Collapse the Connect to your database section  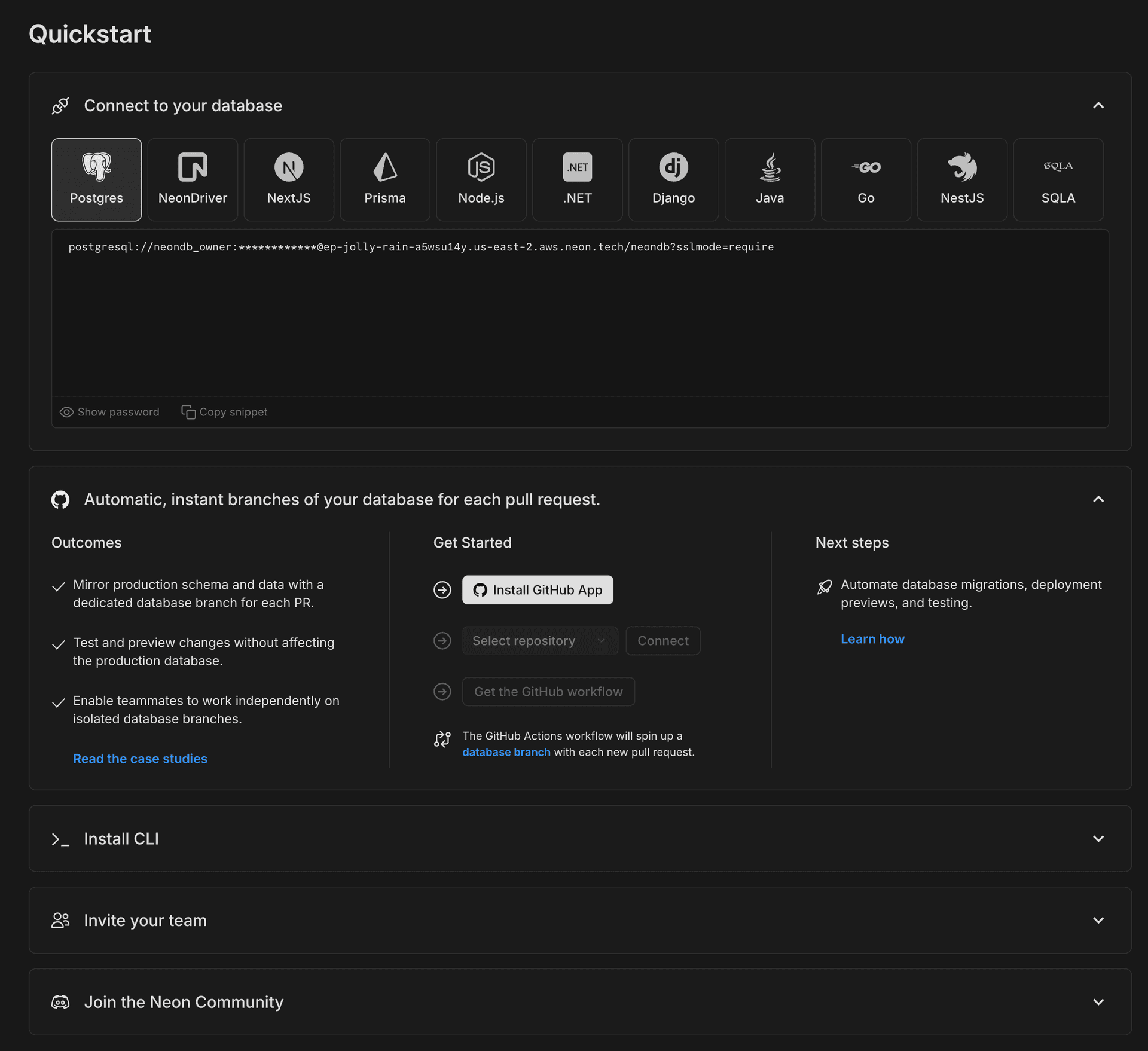tap(1099, 105)
